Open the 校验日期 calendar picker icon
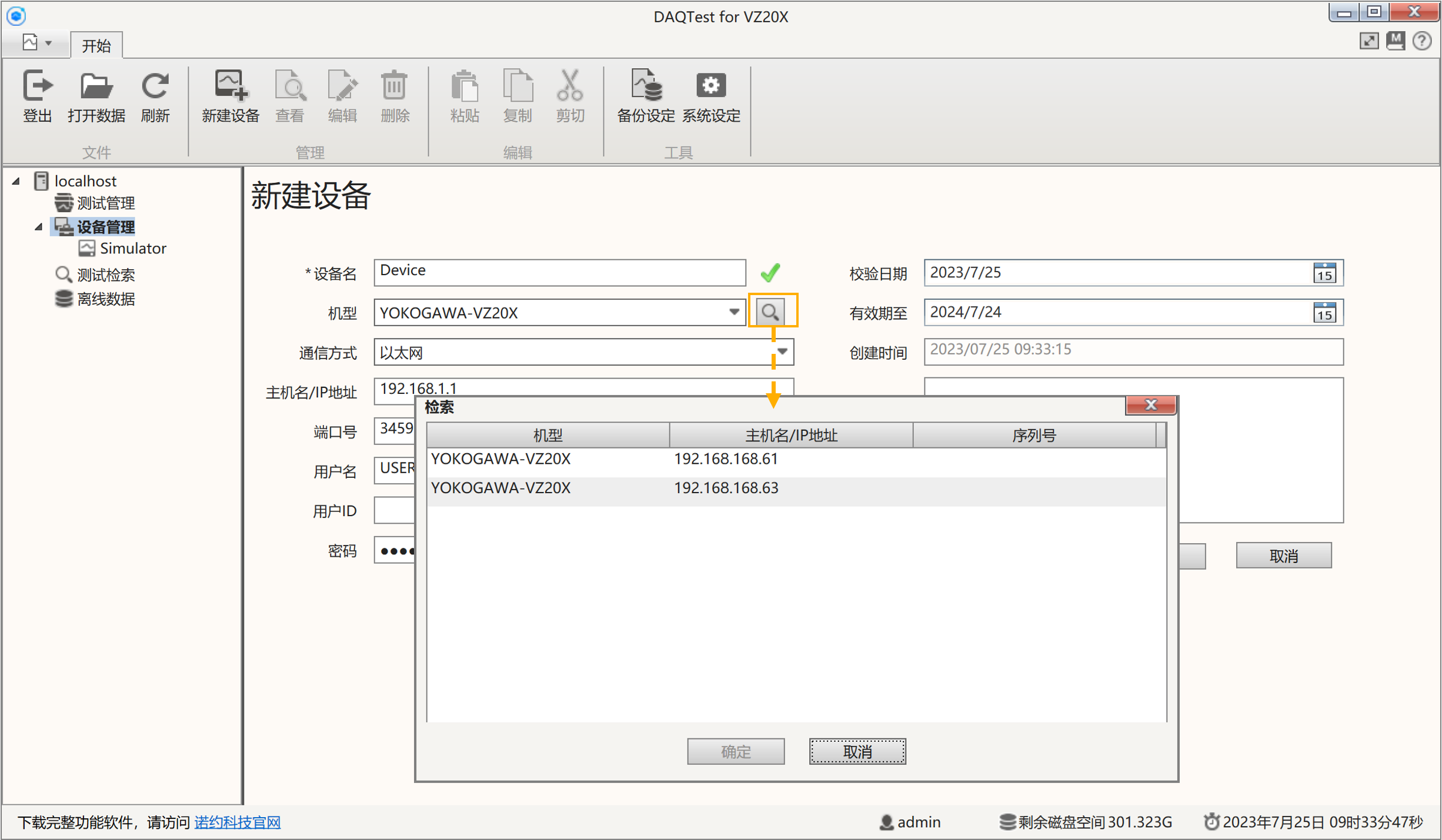This screenshot has width=1442, height=840. click(x=1324, y=273)
